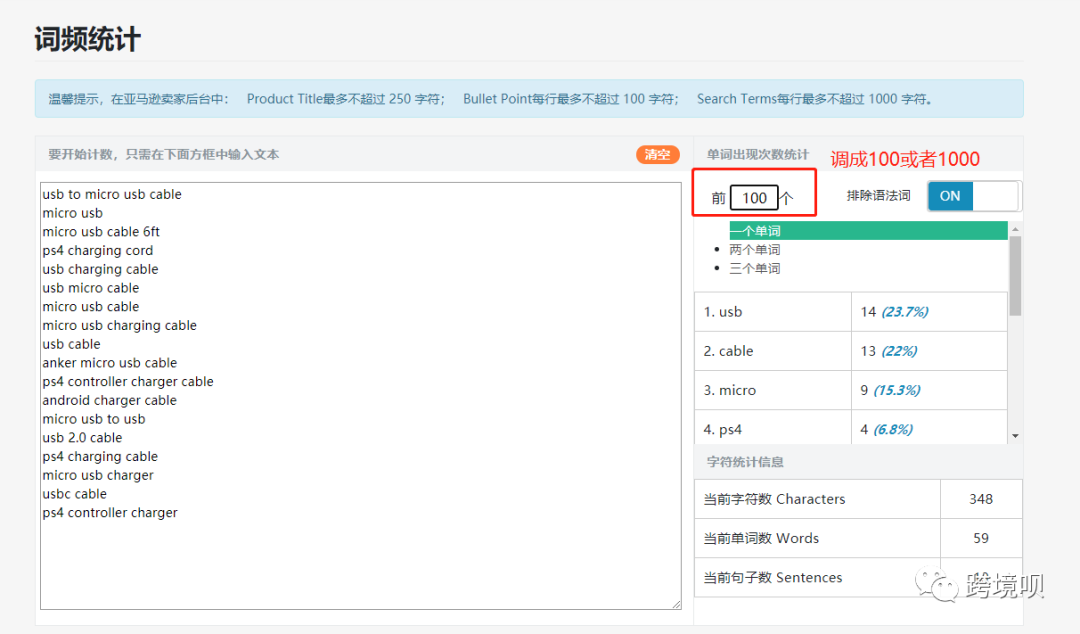Toggle the 排除语法词 ON switch

(x=974, y=196)
